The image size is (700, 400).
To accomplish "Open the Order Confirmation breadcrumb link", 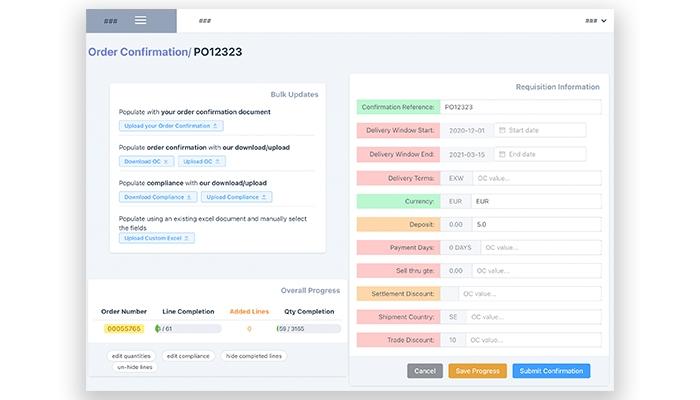I will pos(139,52).
